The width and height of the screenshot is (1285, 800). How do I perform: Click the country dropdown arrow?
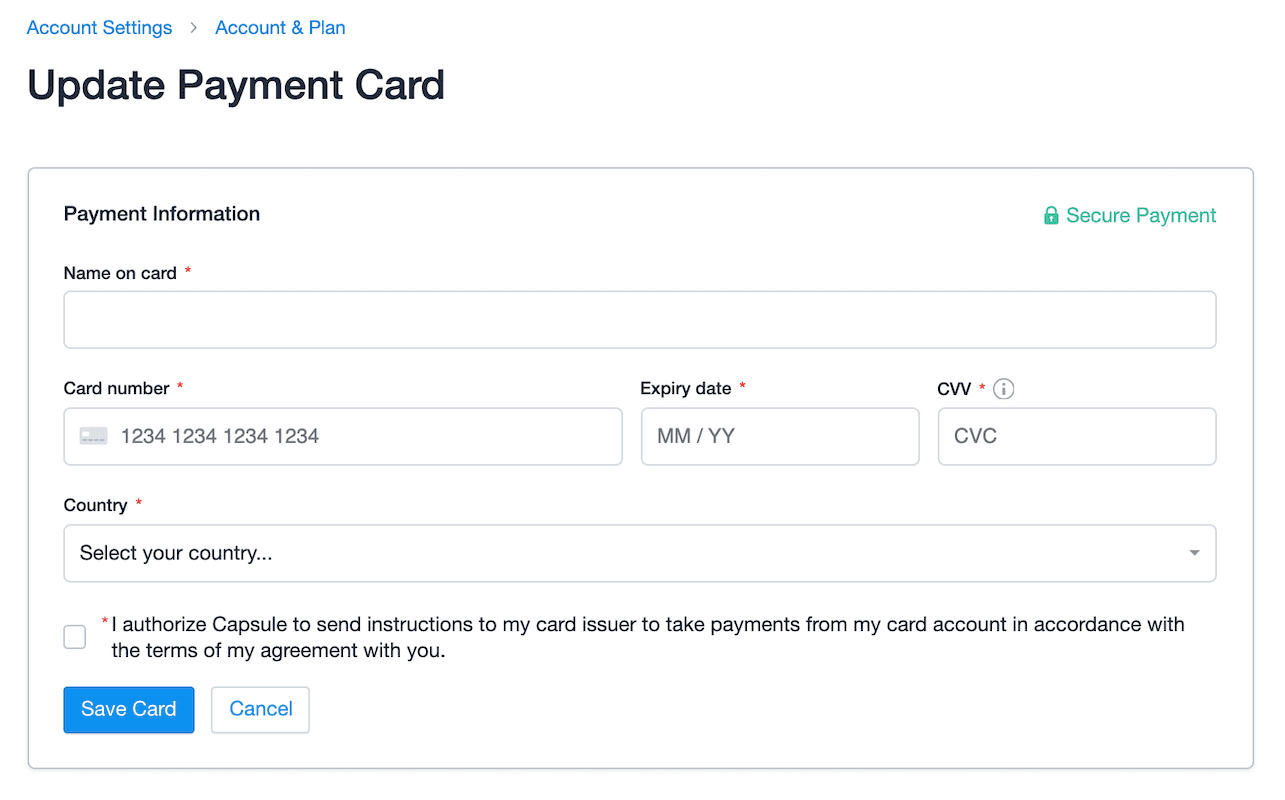[1194, 553]
